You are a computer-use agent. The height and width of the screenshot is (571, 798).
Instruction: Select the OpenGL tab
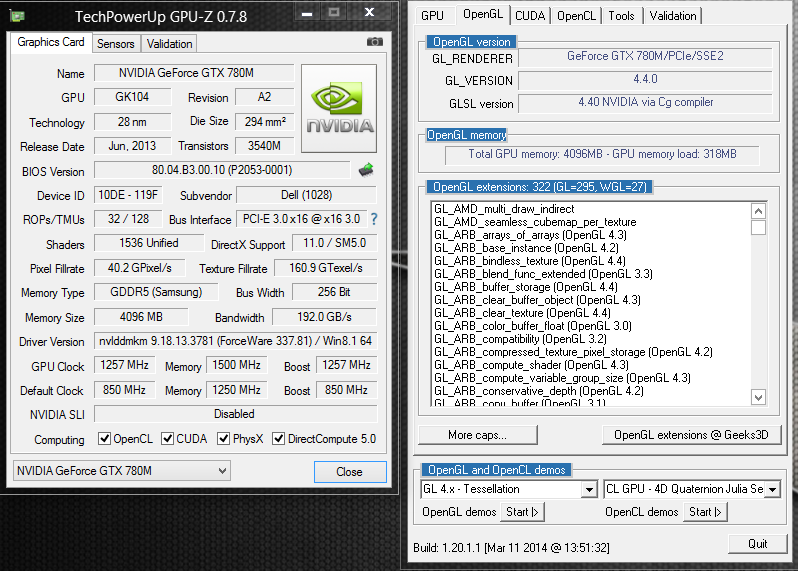pos(483,14)
